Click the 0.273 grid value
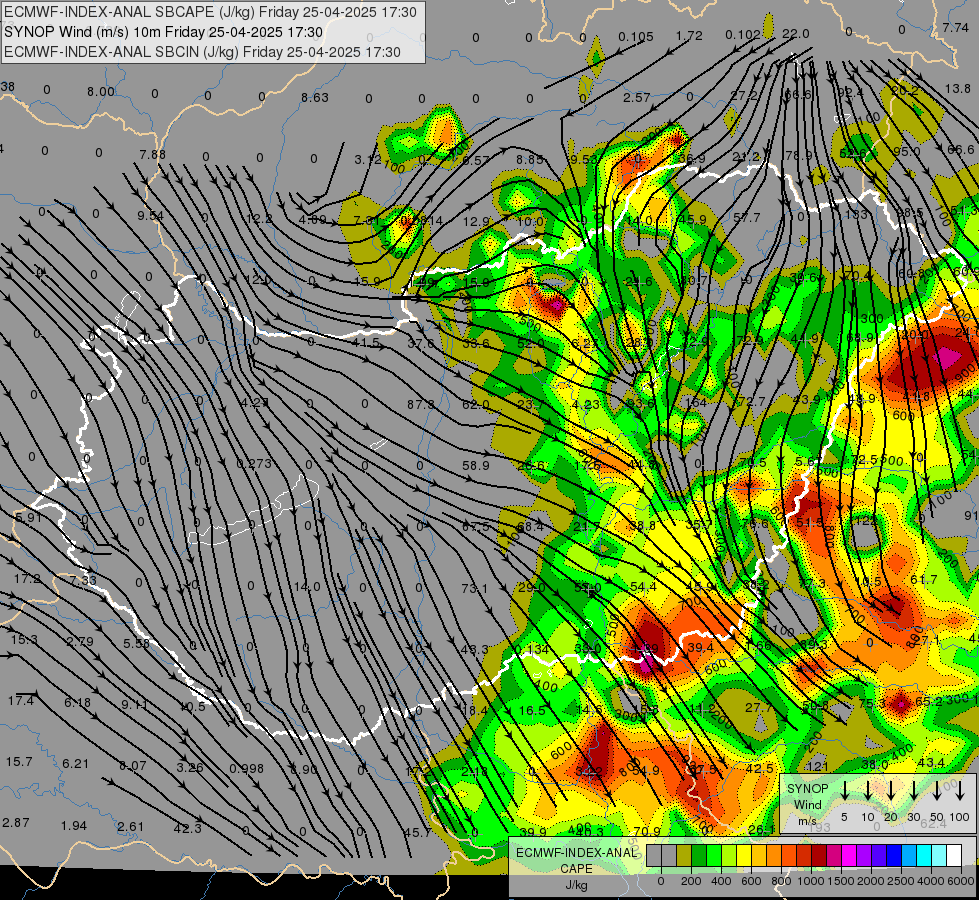Image resolution: width=979 pixels, height=900 pixels. coord(254,463)
